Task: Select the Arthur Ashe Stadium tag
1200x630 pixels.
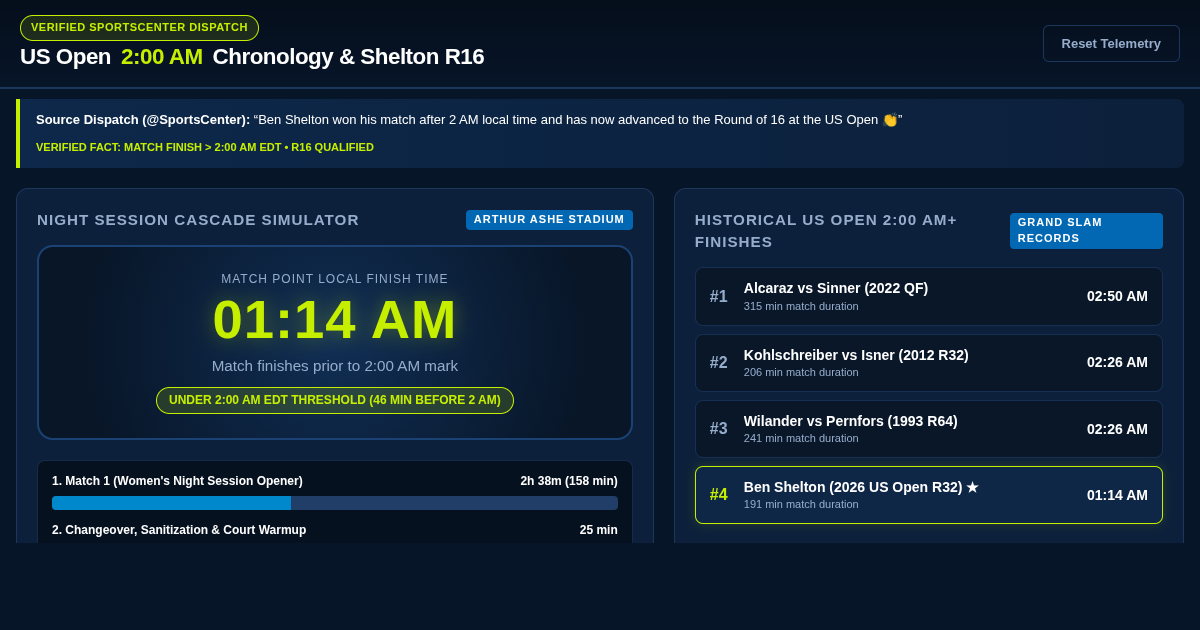Action: pos(549,220)
